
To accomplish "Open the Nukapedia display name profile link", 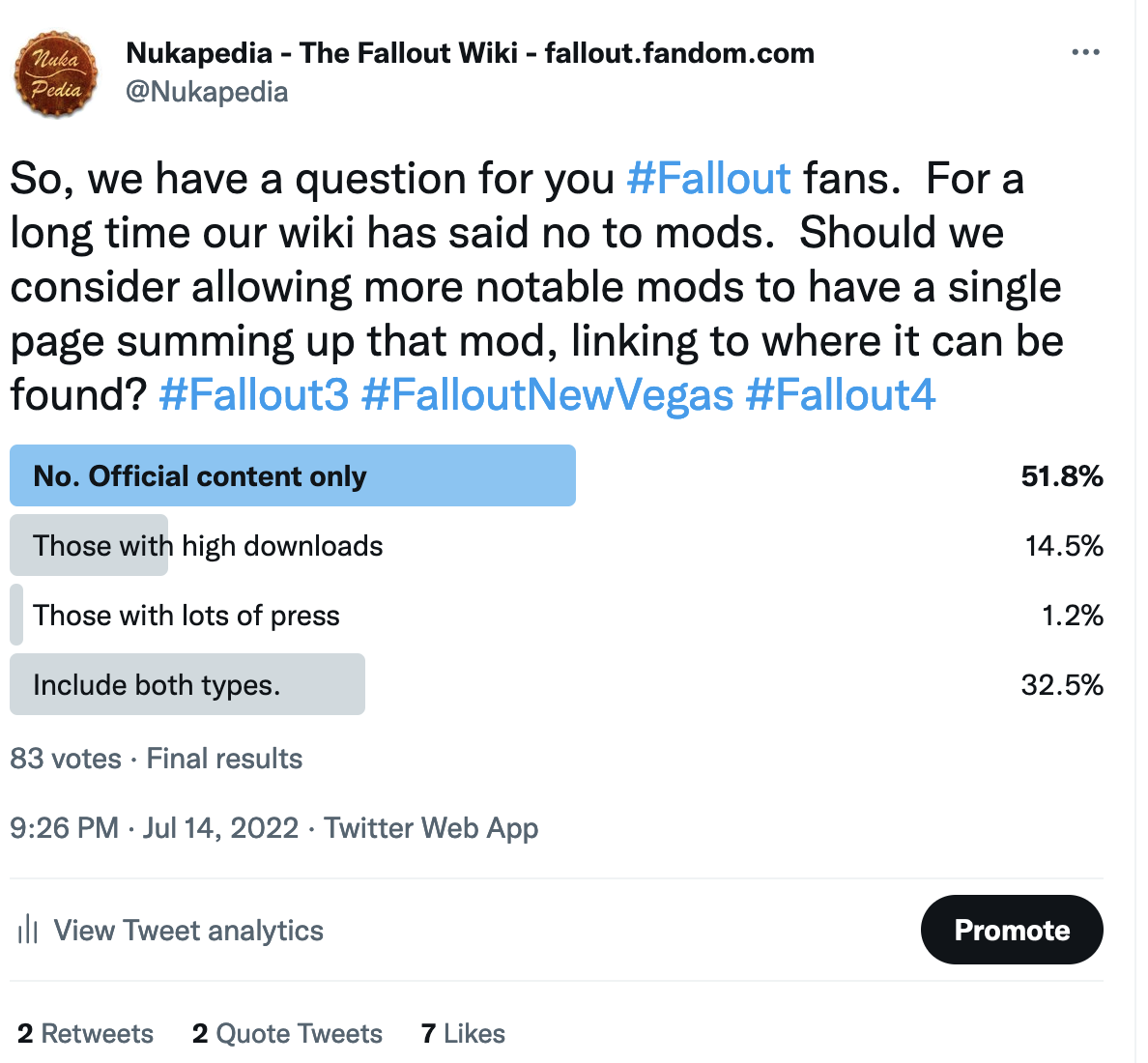I will coord(470,52).
